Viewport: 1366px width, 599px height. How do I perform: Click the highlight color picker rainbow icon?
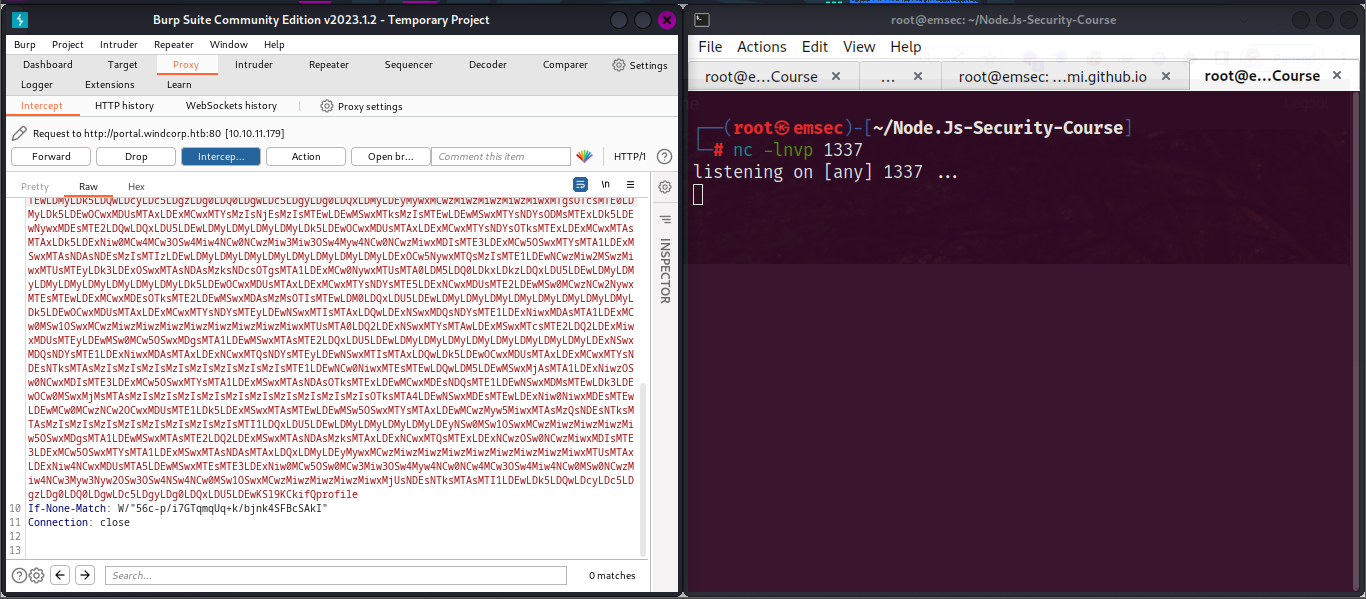(584, 157)
